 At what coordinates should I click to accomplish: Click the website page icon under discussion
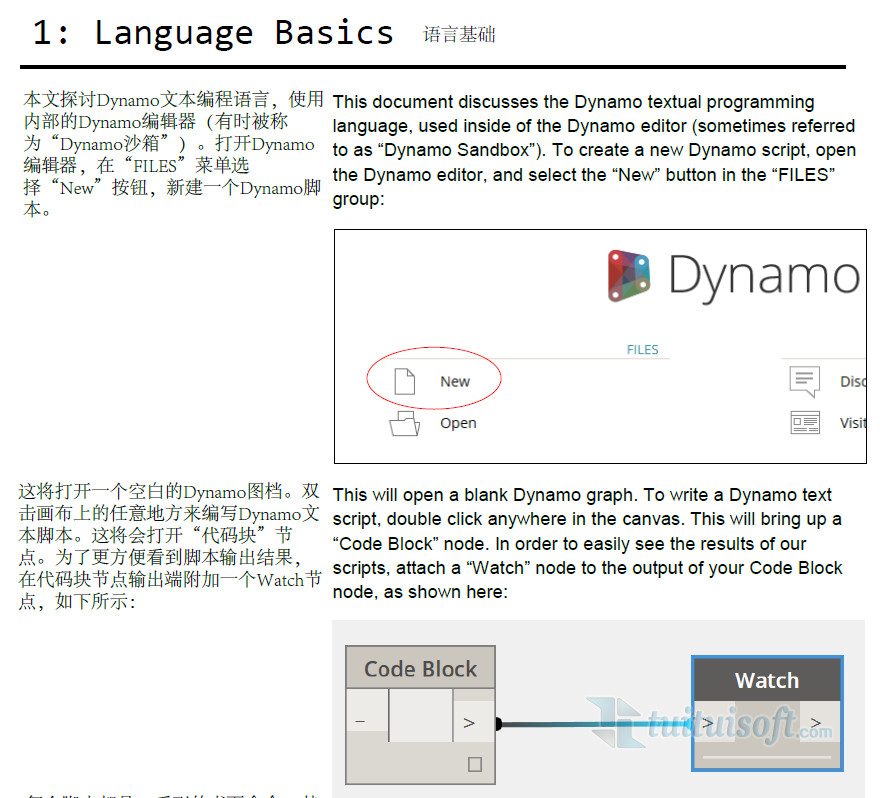pos(804,423)
